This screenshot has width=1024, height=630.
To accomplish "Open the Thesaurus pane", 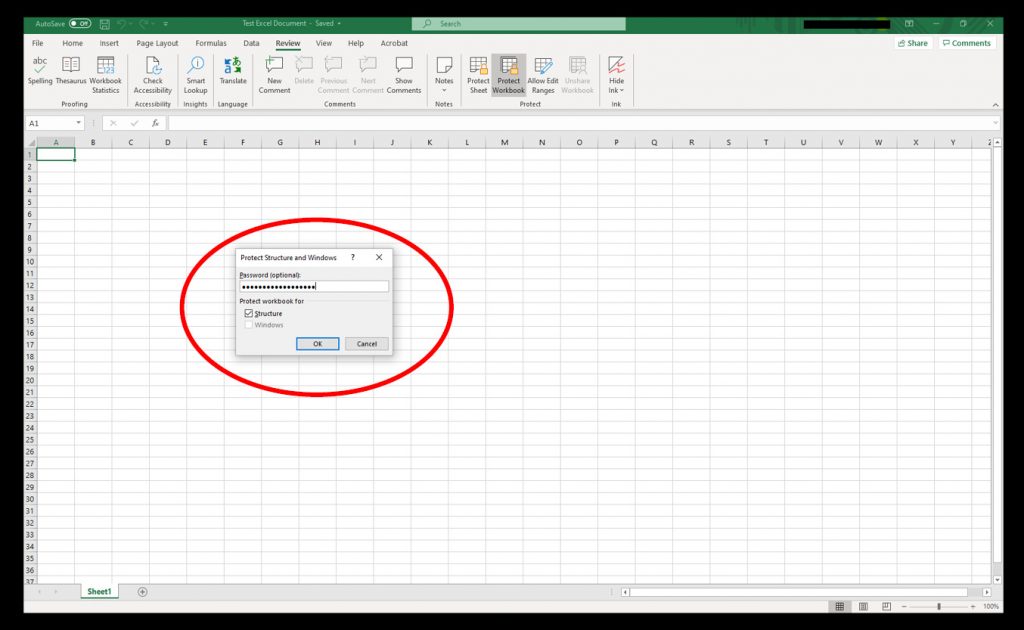I will (x=70, y=71).
